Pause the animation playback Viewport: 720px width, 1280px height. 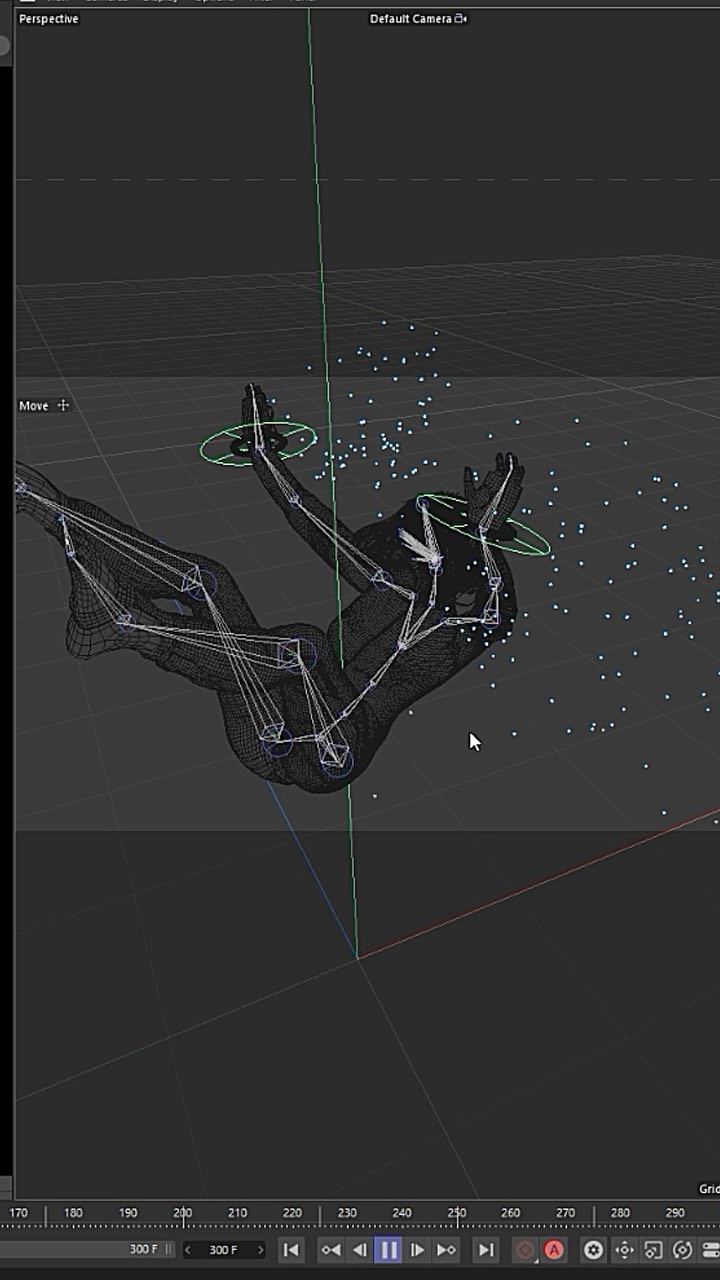388,1249
